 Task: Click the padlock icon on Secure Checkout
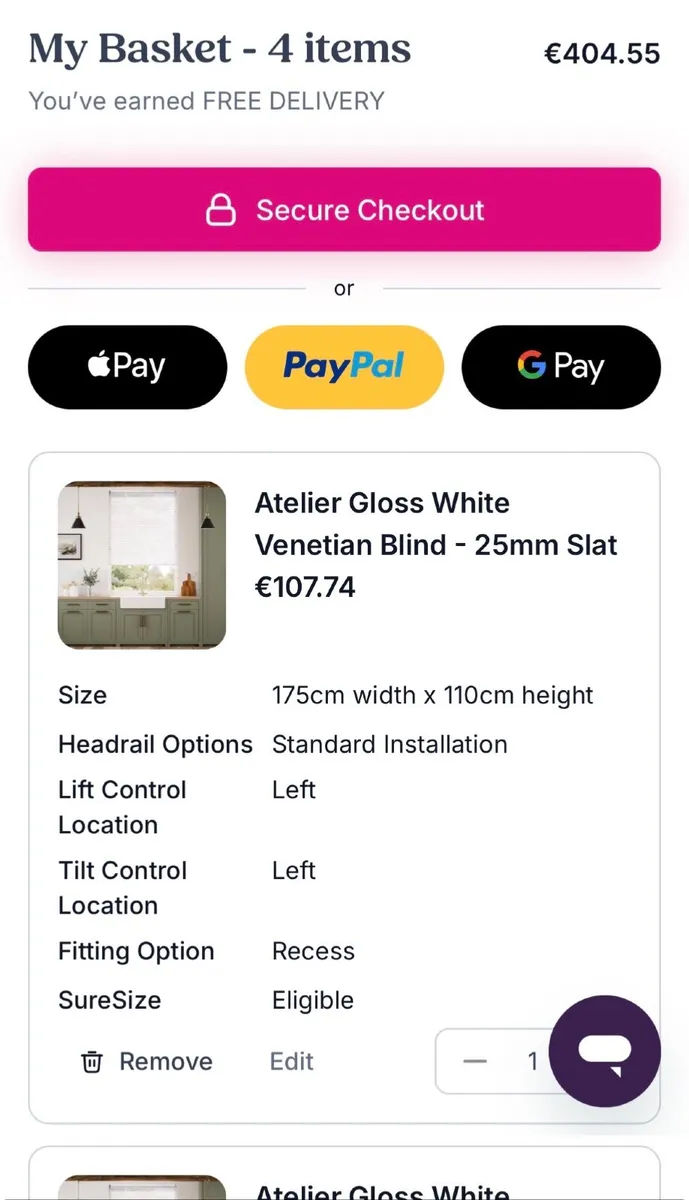click(x=220, y=210)
